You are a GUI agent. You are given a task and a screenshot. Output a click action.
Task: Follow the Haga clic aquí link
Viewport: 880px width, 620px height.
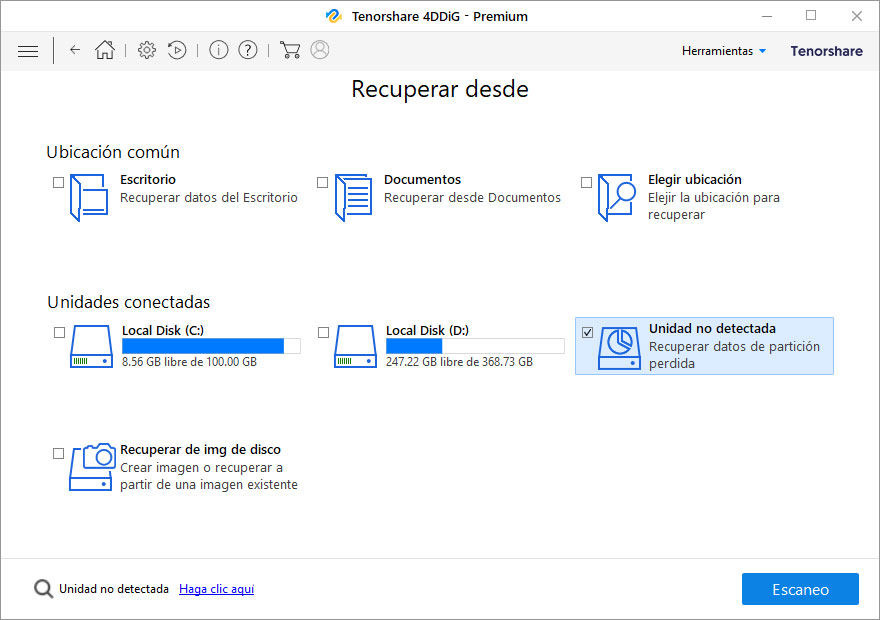pos(216,589)
